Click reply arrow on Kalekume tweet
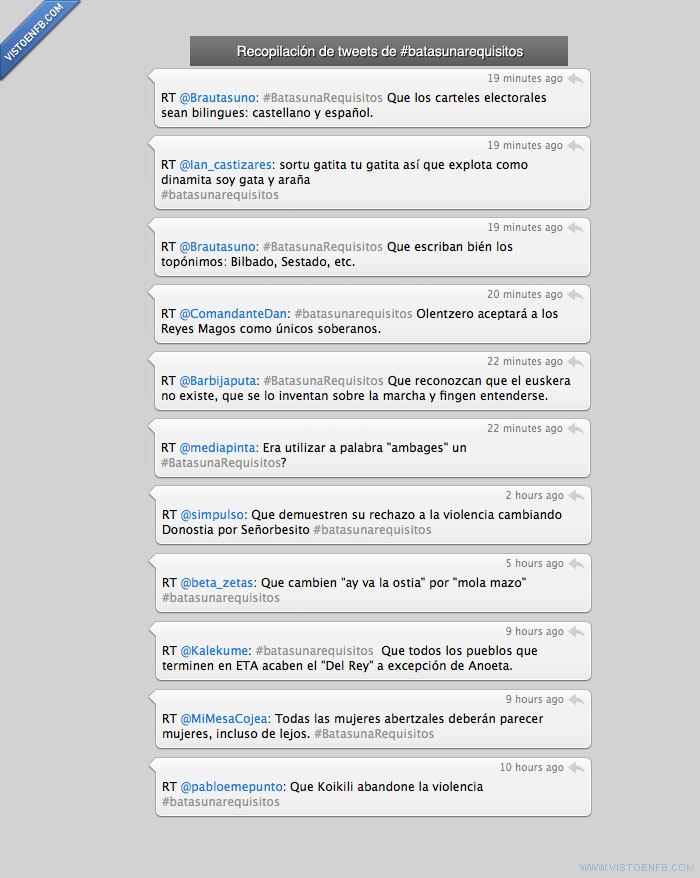Screen dimensions: 700x878 click(x=576, y=632)
